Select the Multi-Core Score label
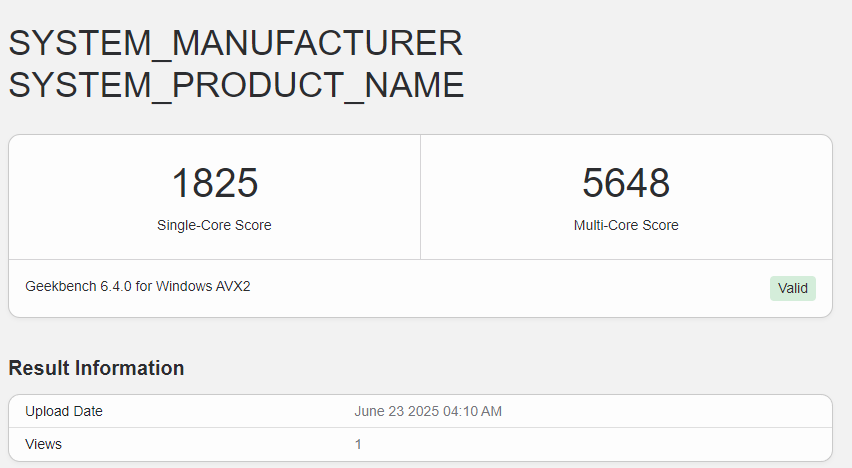 click(626, 225)
